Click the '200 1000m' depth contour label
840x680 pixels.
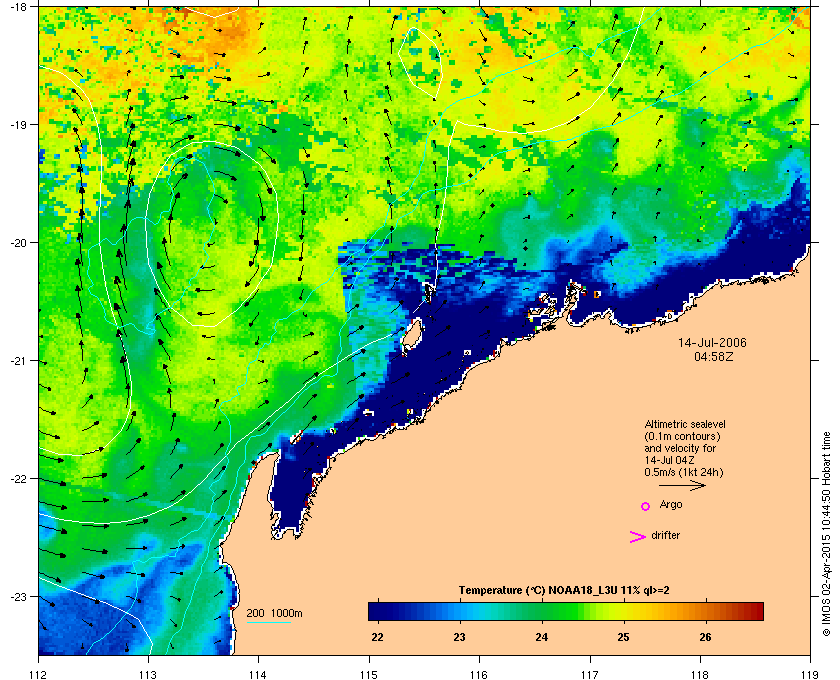pyautogui.click(x=274, y=613)
